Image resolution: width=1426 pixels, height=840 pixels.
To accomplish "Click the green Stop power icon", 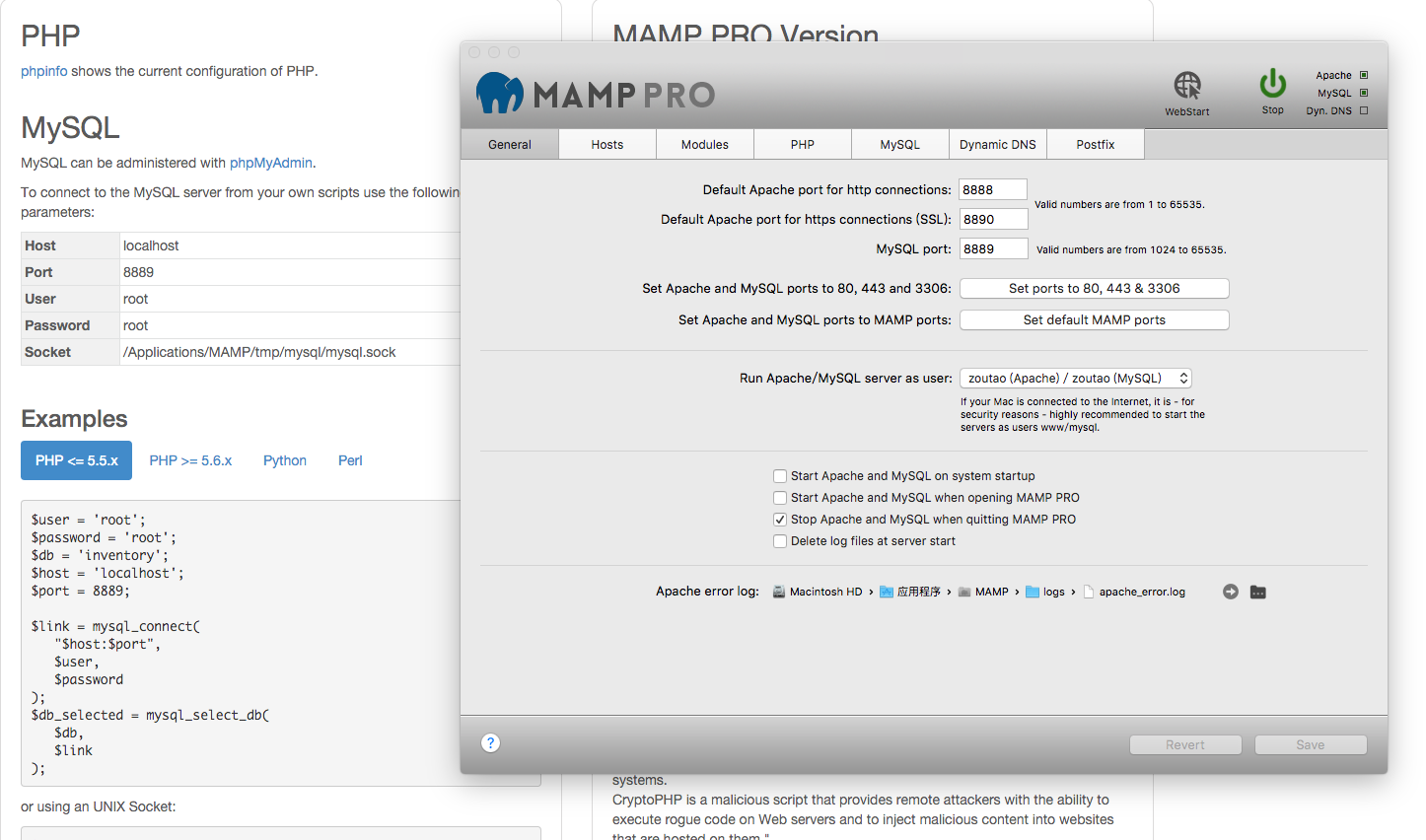I will tap(1273, 84).
